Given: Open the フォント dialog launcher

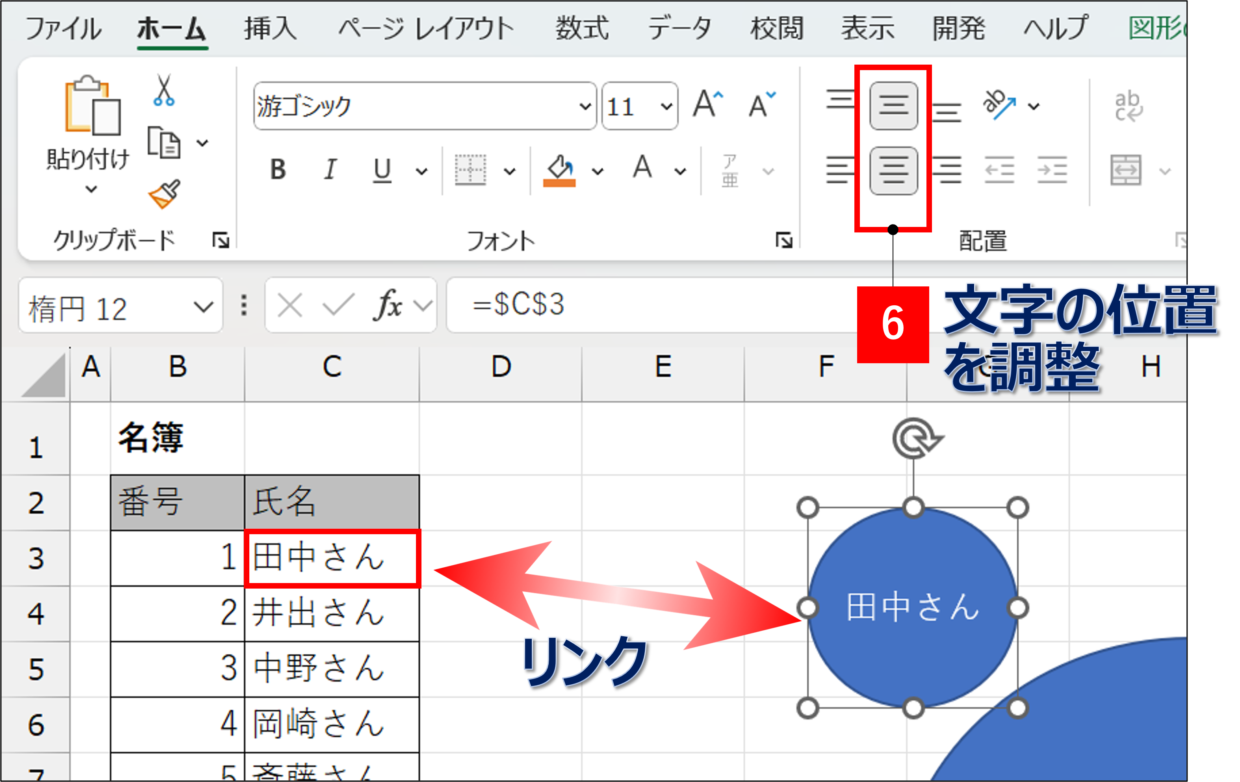Looking at the screenshot, I should [x=785, y=240].
